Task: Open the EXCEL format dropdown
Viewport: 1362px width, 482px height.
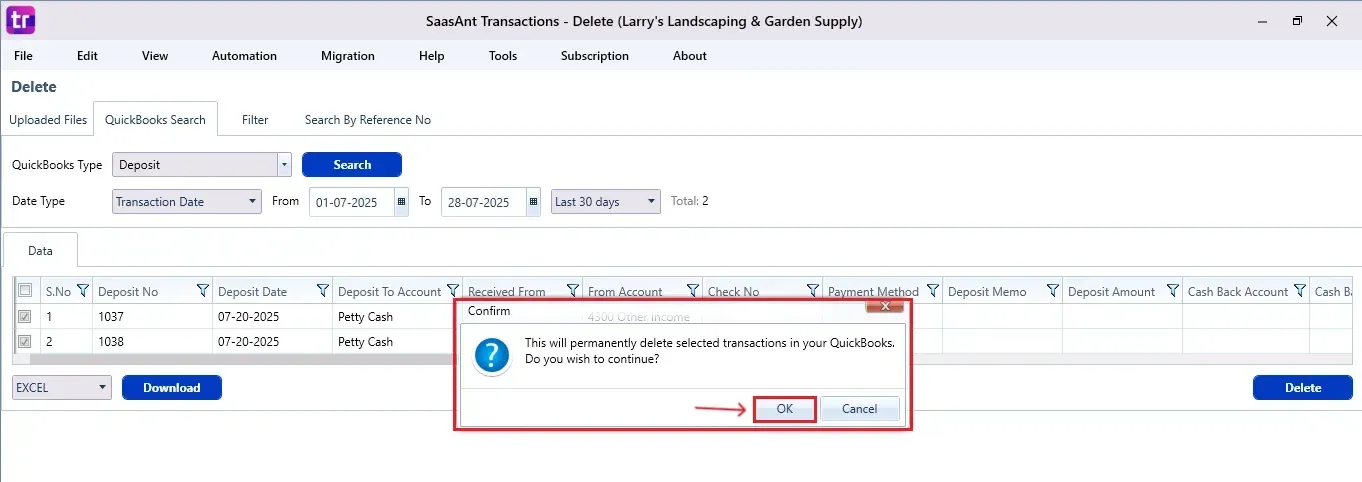Action: pyautogui.click(x=62, y=388)
